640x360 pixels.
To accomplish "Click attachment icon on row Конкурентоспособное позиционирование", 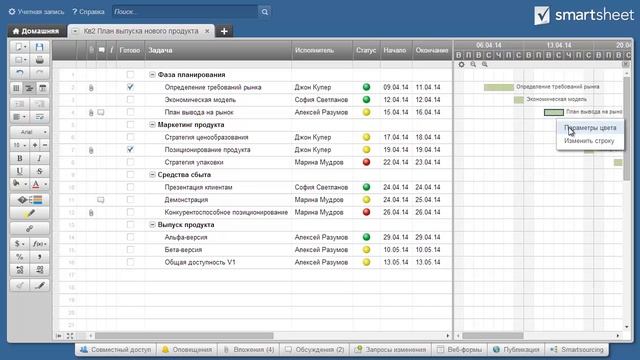I will [91, 213].
